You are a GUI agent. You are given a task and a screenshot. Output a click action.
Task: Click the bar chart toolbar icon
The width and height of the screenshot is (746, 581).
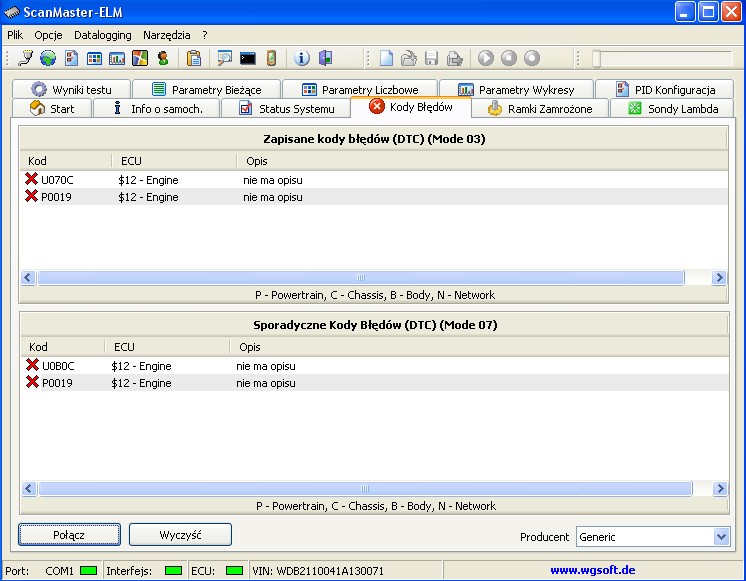[117, 58]
